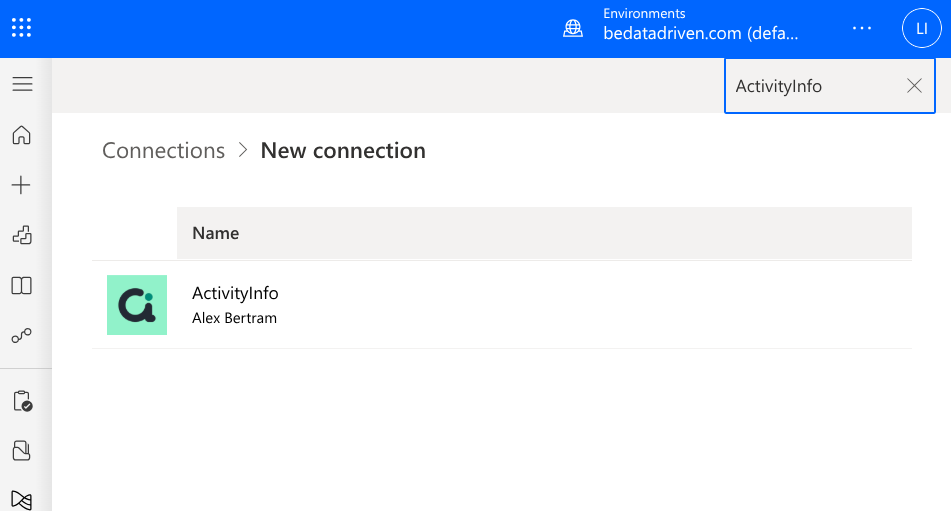Click the Create plus icon in sidebar
The height and width of the screenshot is (511, 951).
tap(21, 185)
